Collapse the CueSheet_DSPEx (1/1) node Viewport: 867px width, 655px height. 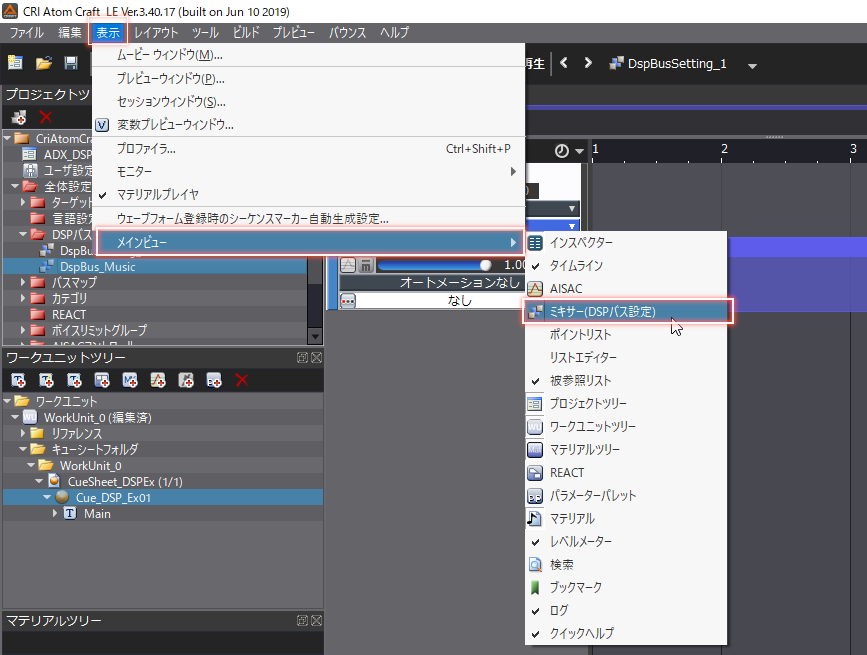coord(39,481)
